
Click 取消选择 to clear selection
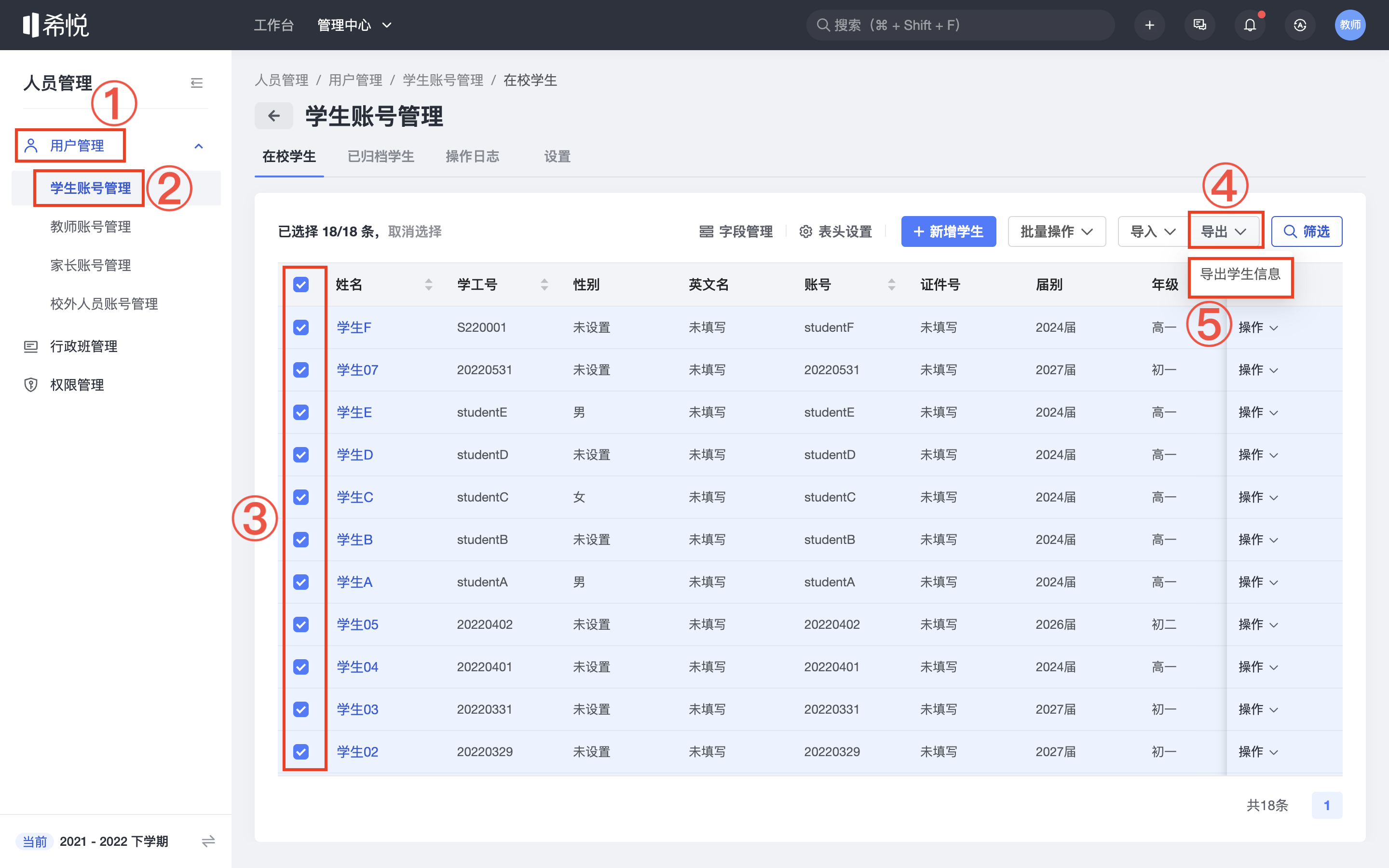[414, 231]
